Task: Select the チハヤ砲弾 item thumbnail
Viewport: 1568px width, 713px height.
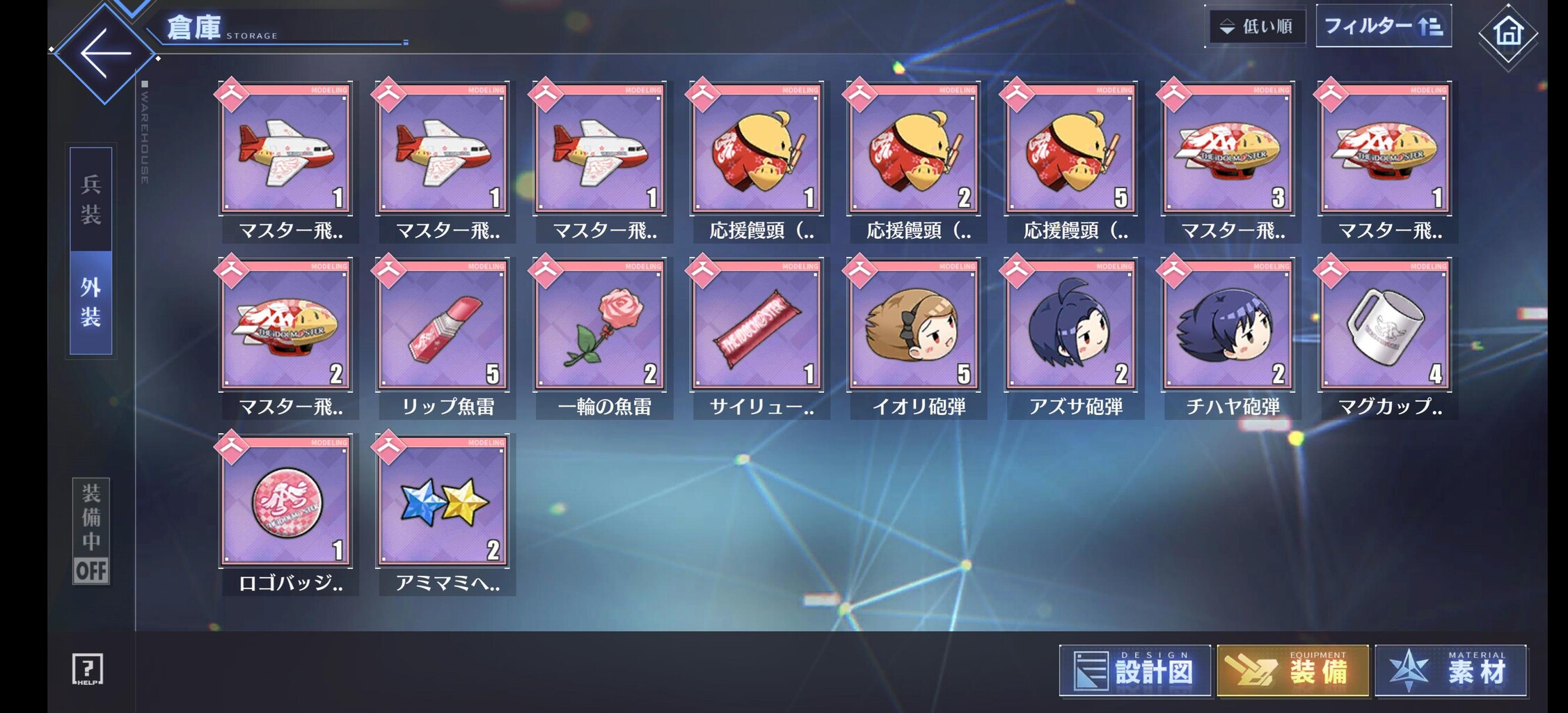Action: click(x=1228, y=324)
